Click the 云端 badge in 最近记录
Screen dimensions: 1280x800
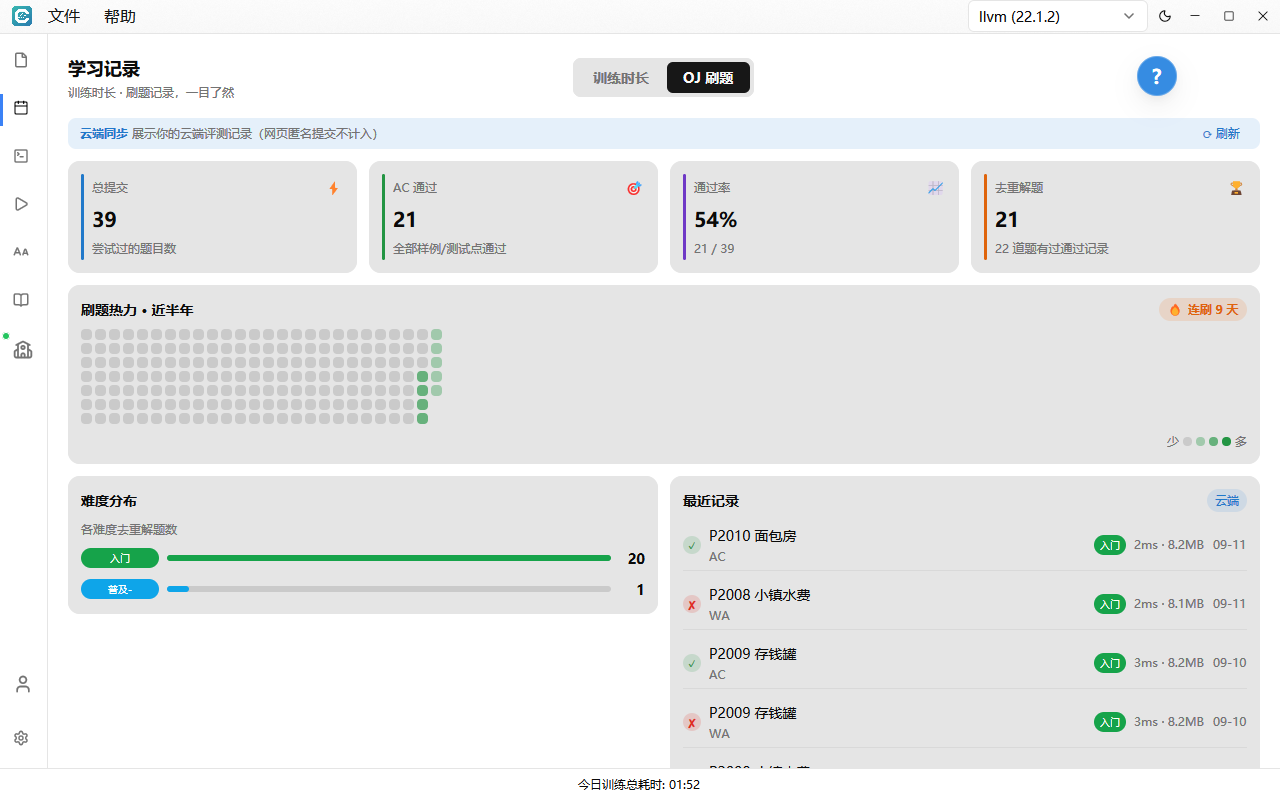pyautogui.click(x=1227, y=500)
